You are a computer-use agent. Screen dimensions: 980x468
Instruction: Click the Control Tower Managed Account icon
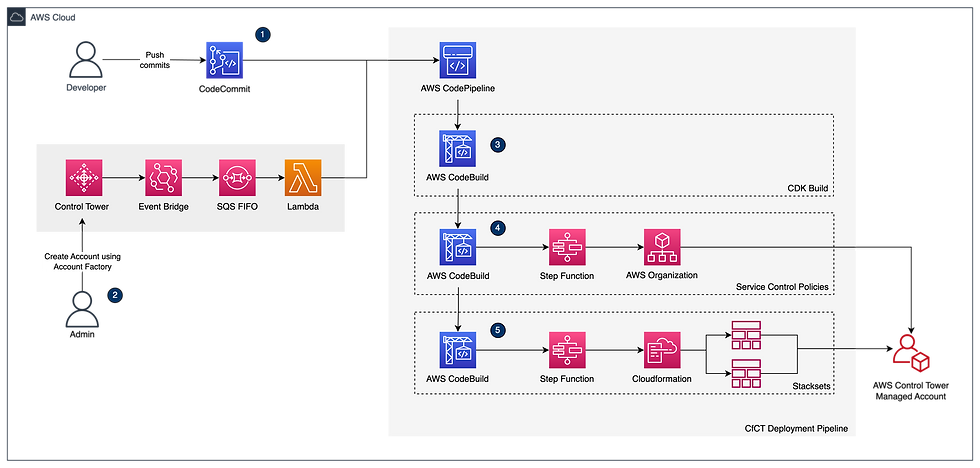click(x=911, y=352)
